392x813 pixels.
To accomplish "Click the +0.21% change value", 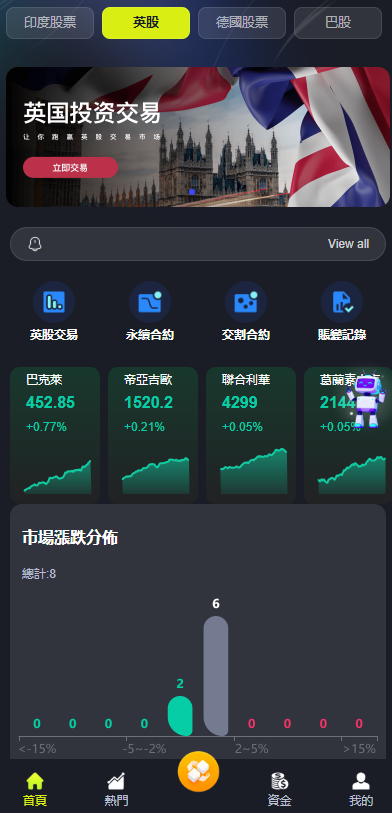I will tap(144, 427).
